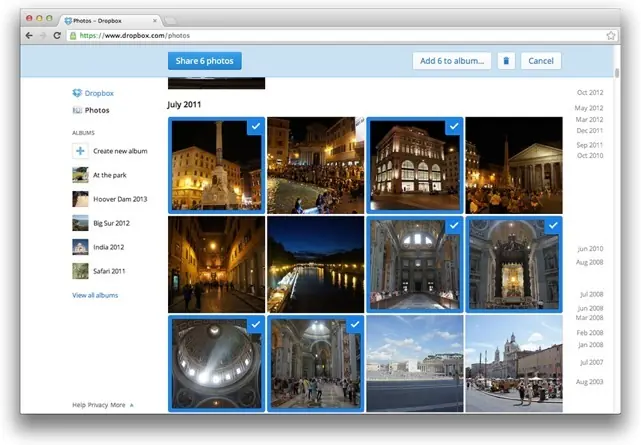Reload the page with refresh icon
The image size is (641, 445).
(57, 36)
